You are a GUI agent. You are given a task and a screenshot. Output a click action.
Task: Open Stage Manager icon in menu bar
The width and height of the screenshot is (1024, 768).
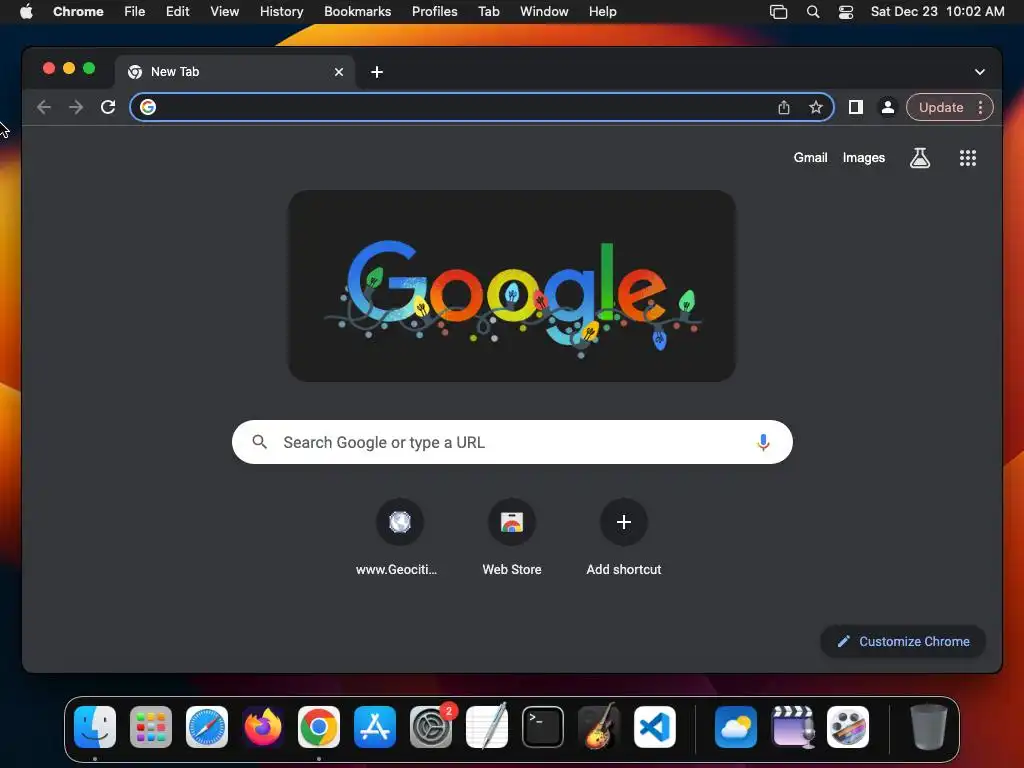pos(778,11)
